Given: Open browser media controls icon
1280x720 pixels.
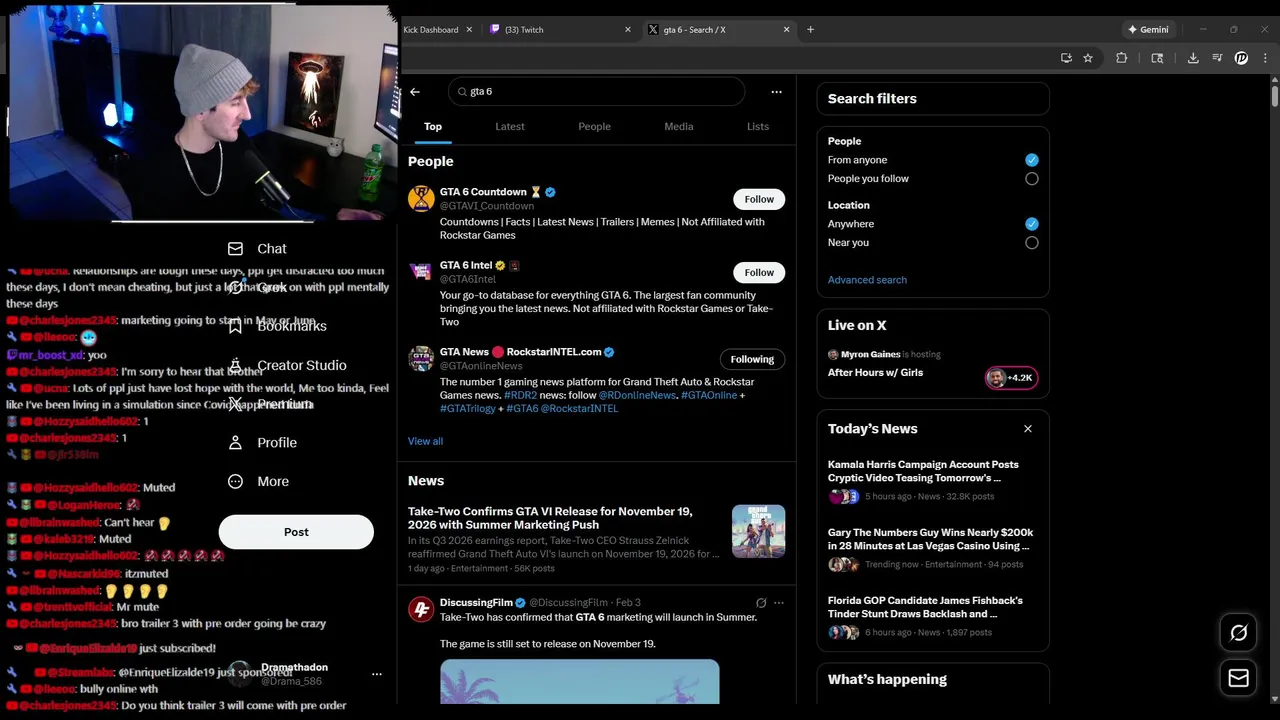Looking at the screenshot, I should pos(1217,58).
